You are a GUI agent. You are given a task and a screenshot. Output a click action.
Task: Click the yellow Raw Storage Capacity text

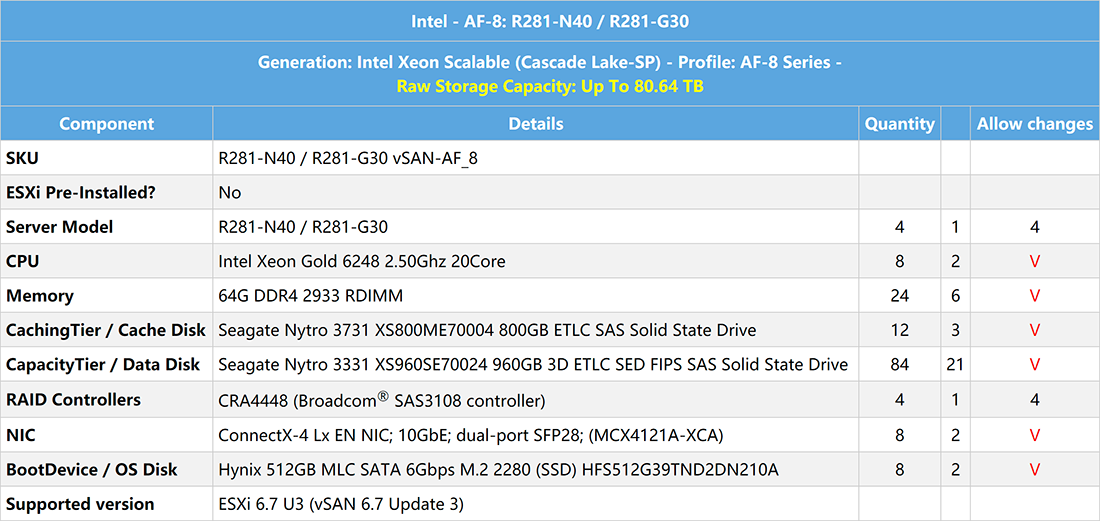pos(550,88)
